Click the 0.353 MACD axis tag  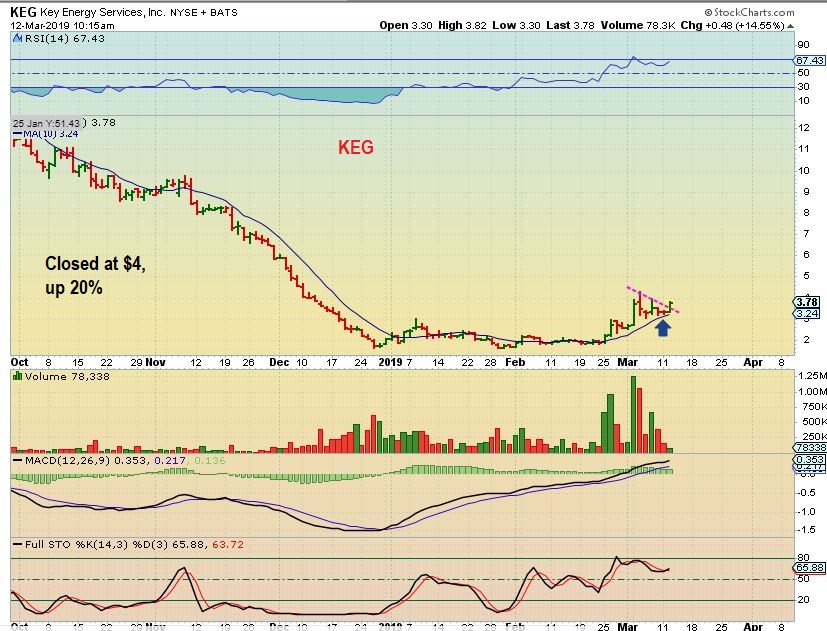pos(810,460)
